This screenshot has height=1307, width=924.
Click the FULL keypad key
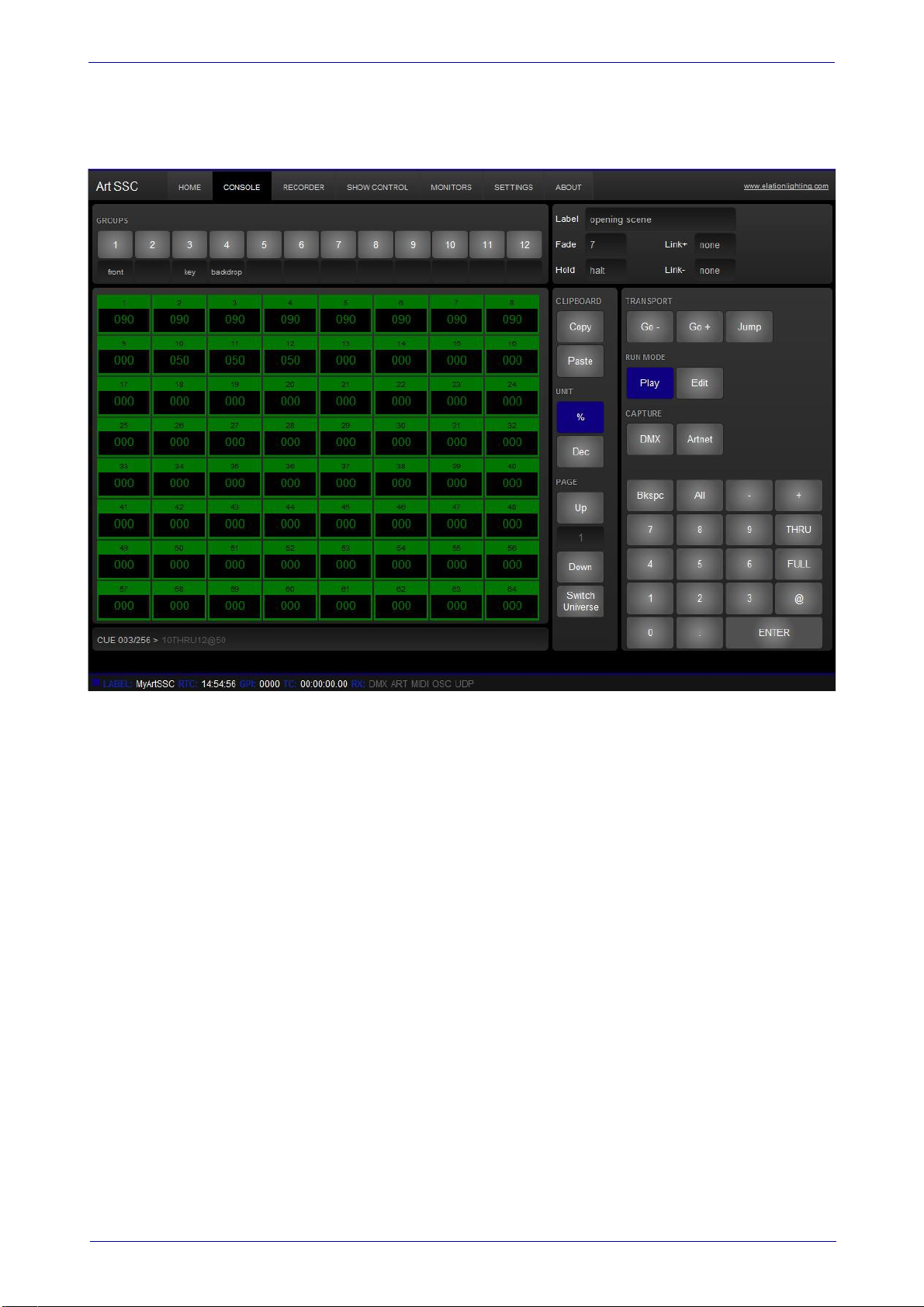tap(798, 564)
